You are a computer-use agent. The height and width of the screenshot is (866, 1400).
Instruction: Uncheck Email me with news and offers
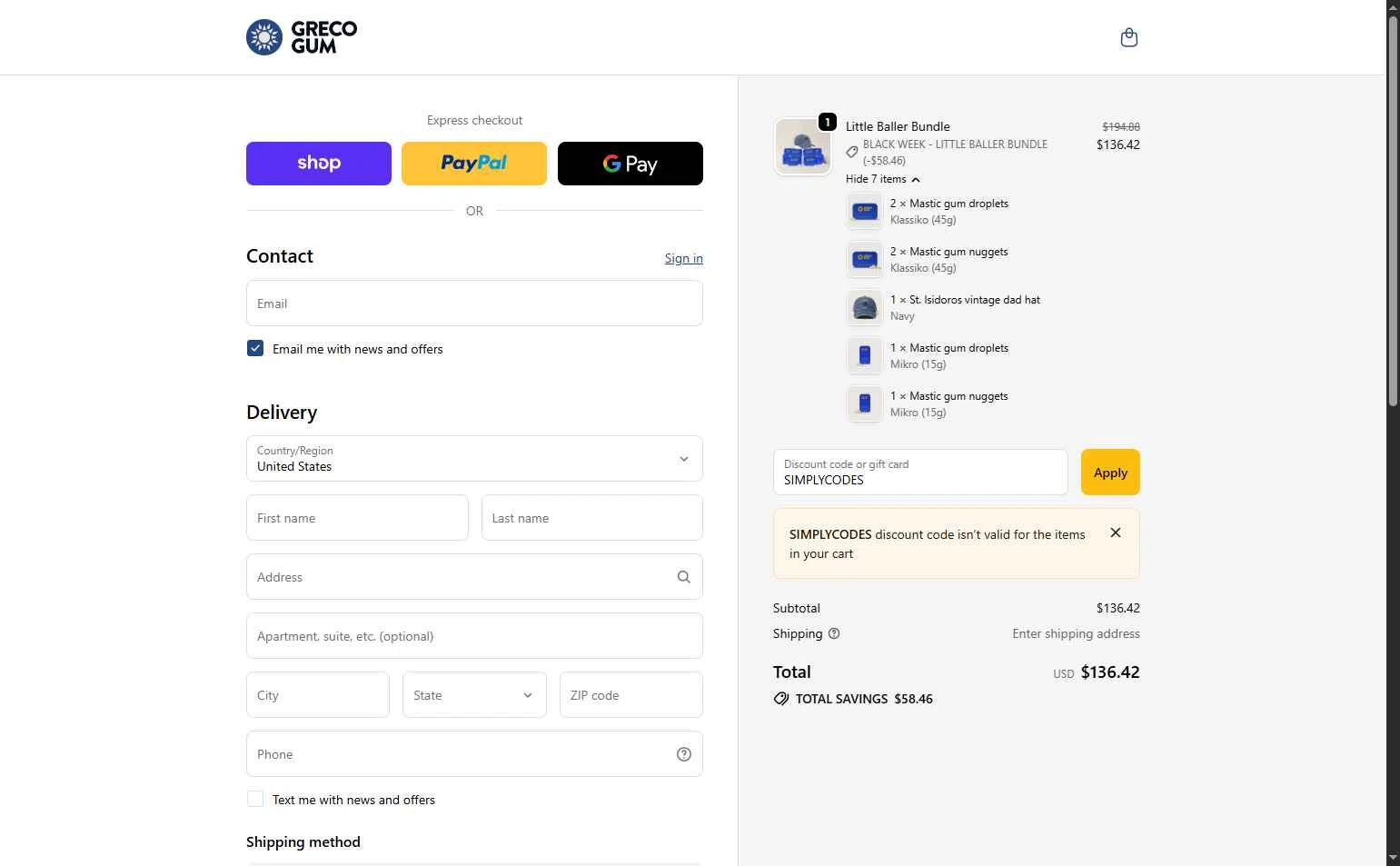(x=255, y=348)
